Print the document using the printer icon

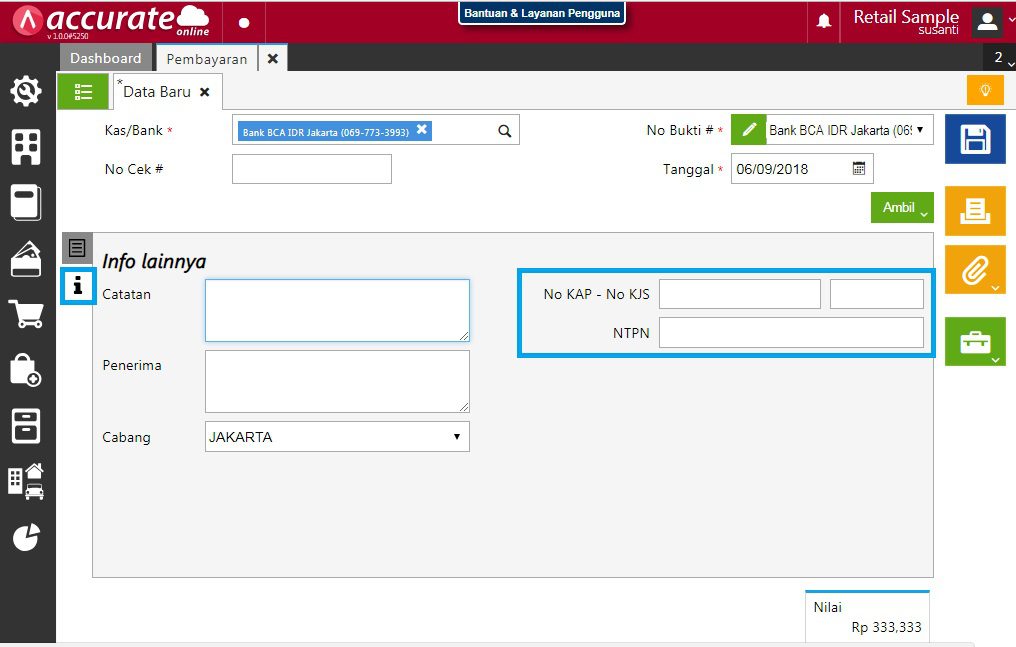[974, 211]
